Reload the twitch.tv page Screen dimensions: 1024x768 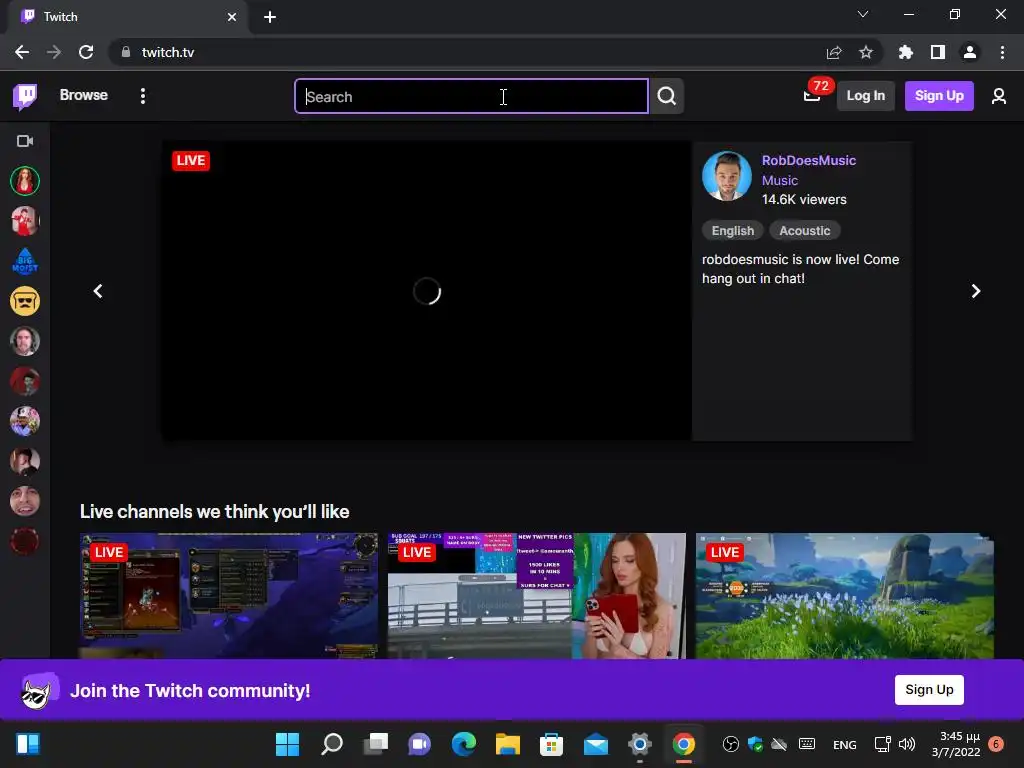click(86, 52)
